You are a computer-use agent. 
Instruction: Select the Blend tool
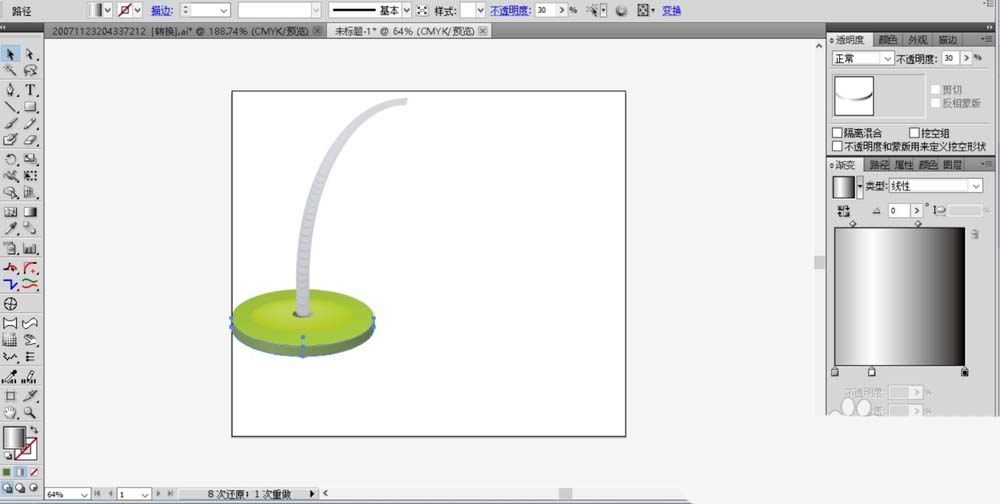pos(30,228)
